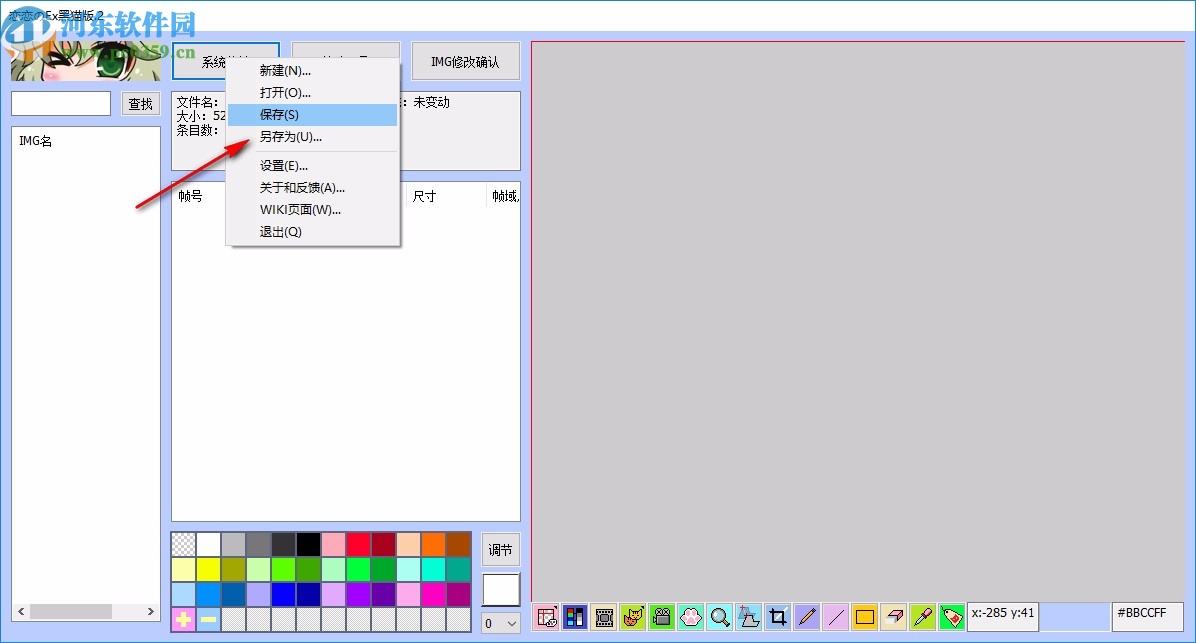The height and width of the screenshot is (643, 1196).
Task: Click the magnifier zoom tool
Action: pyautogui.click(x=720, y=617)
